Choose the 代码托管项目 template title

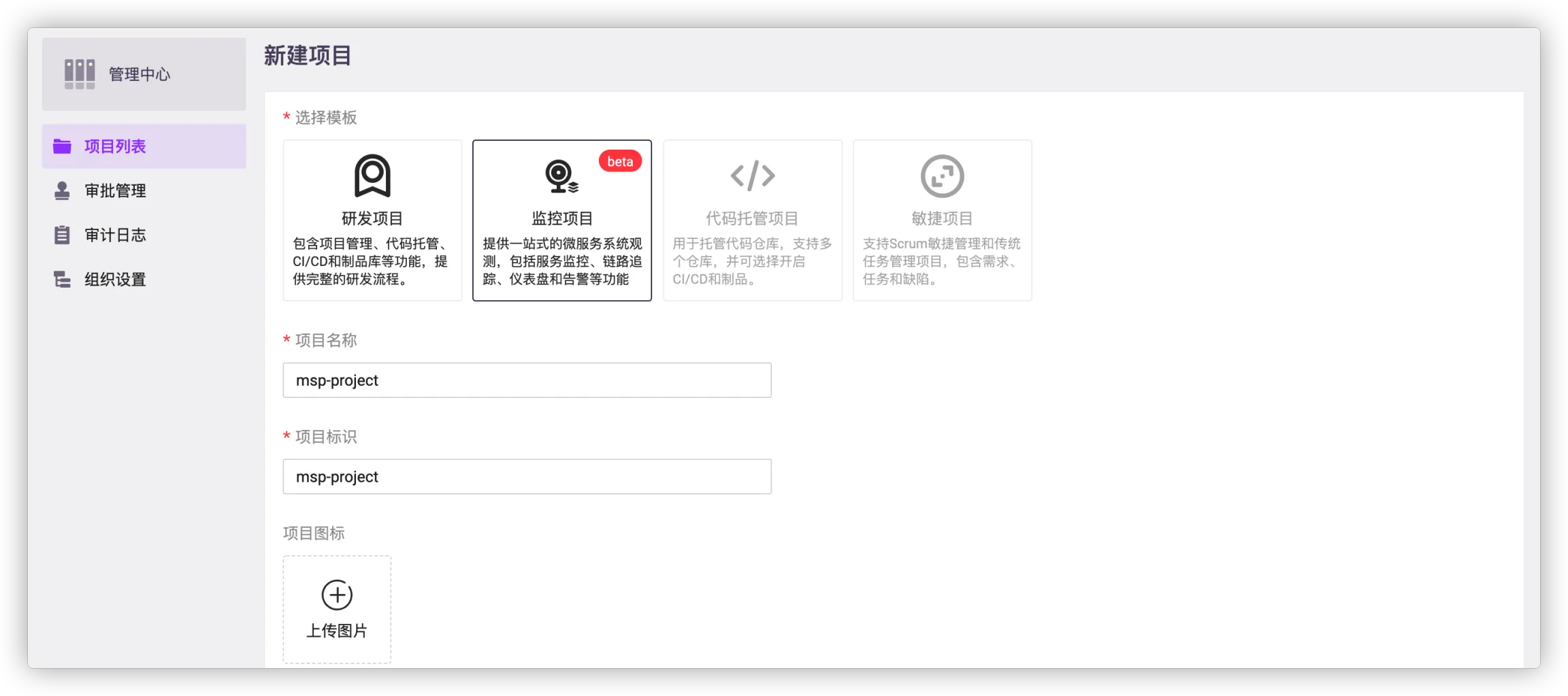click(x=752, y=218)
